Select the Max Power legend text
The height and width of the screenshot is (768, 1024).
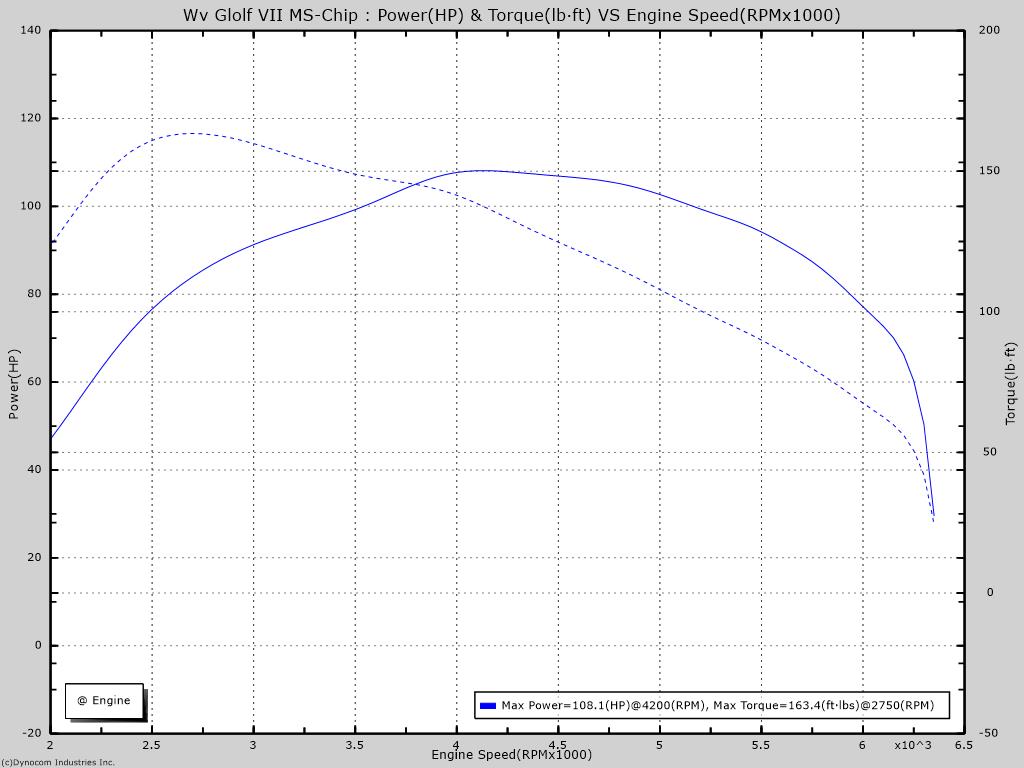[717, 705]
